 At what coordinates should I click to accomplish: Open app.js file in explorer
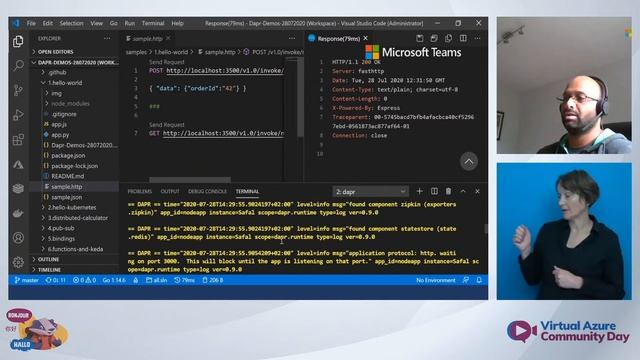pos(59,124)
